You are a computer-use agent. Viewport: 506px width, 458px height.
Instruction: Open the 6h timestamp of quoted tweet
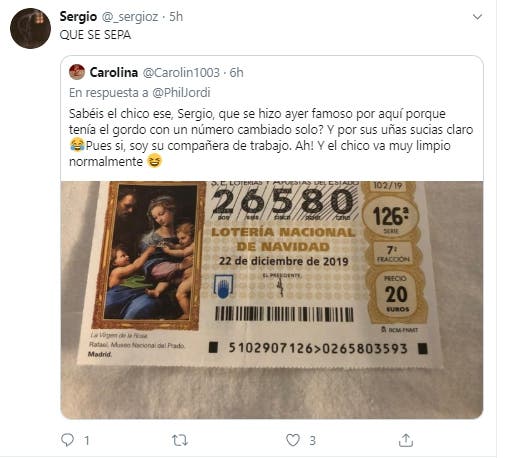(x=236, y=73)
